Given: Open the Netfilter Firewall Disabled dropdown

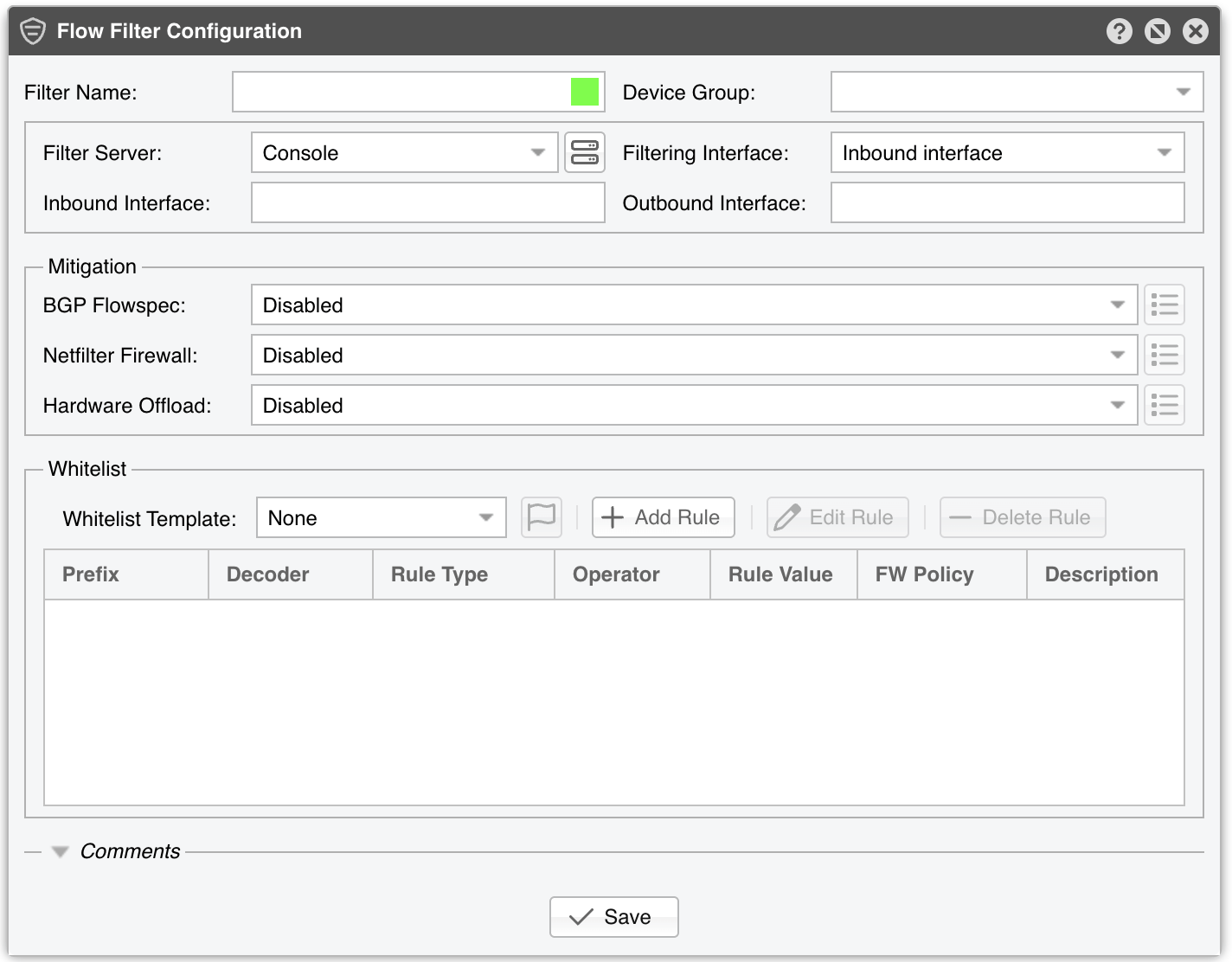Looking at the screenshot, I should [x=695, y=355].
